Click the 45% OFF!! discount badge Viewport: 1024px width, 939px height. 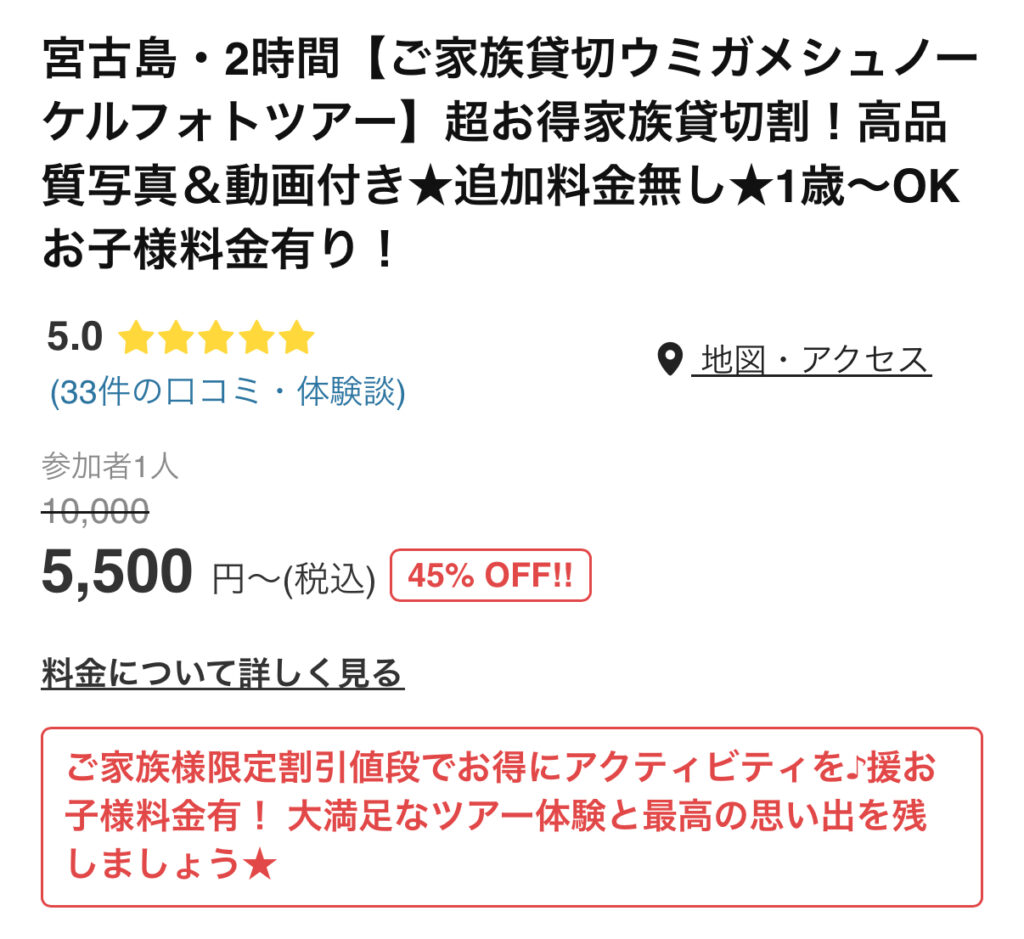490,576
